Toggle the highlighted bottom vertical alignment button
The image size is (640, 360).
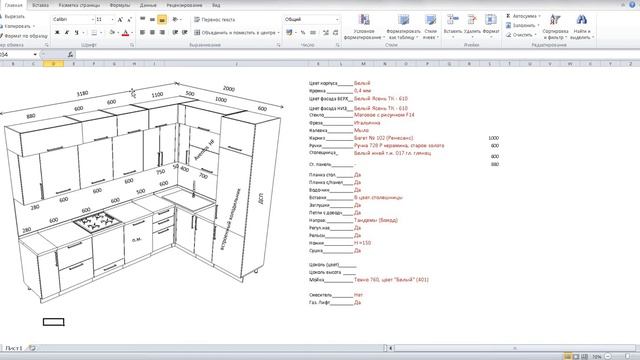(162, 19)
